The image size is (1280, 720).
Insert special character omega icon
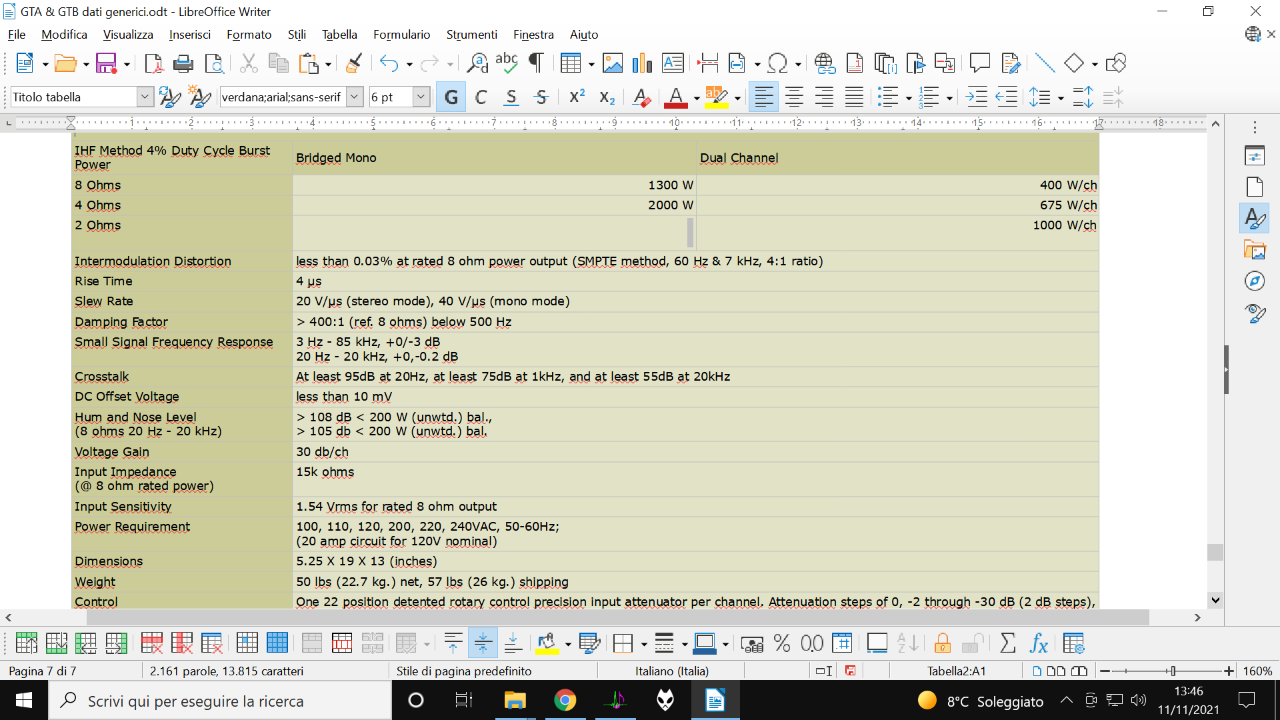pyautogui.click(x=778, y=63)
